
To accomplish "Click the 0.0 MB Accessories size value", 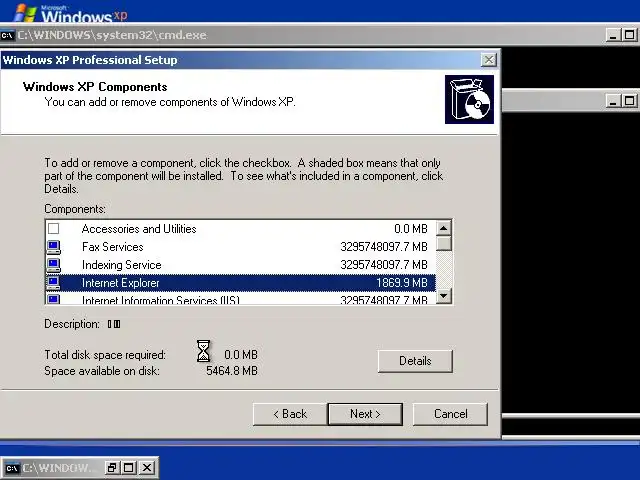I will (x=411, y=229).
